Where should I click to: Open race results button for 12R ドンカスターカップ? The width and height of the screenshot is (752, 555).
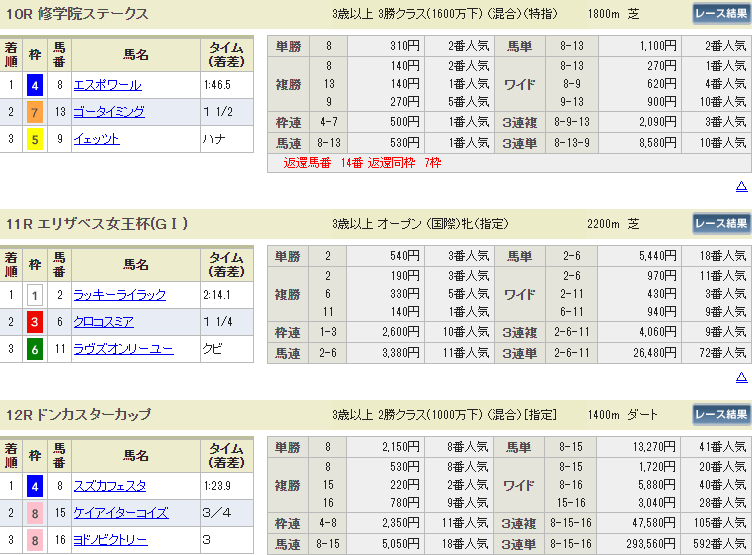tap(721, 414)
